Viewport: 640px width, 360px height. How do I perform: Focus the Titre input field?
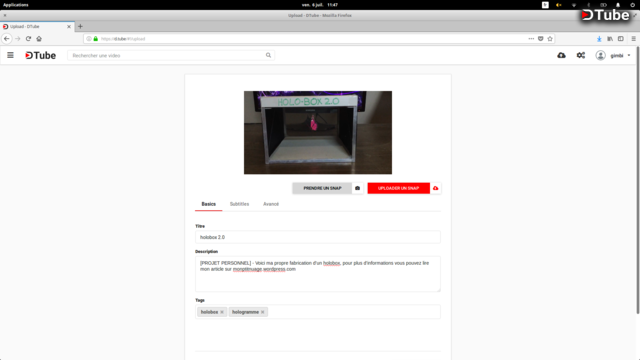pyautogui.click(x=318, y=237)
